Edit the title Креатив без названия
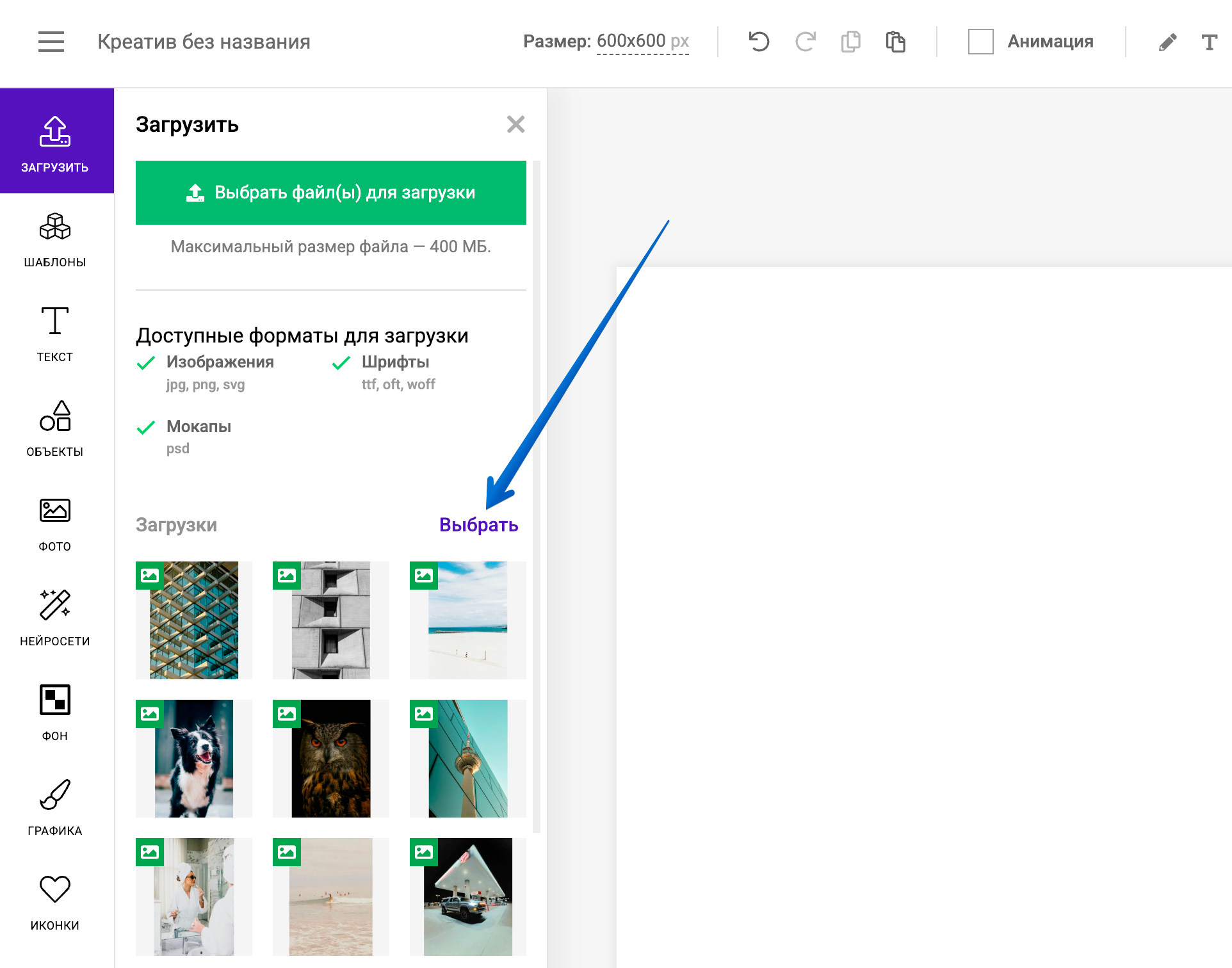1232x968 pixels. coord(204,42)
